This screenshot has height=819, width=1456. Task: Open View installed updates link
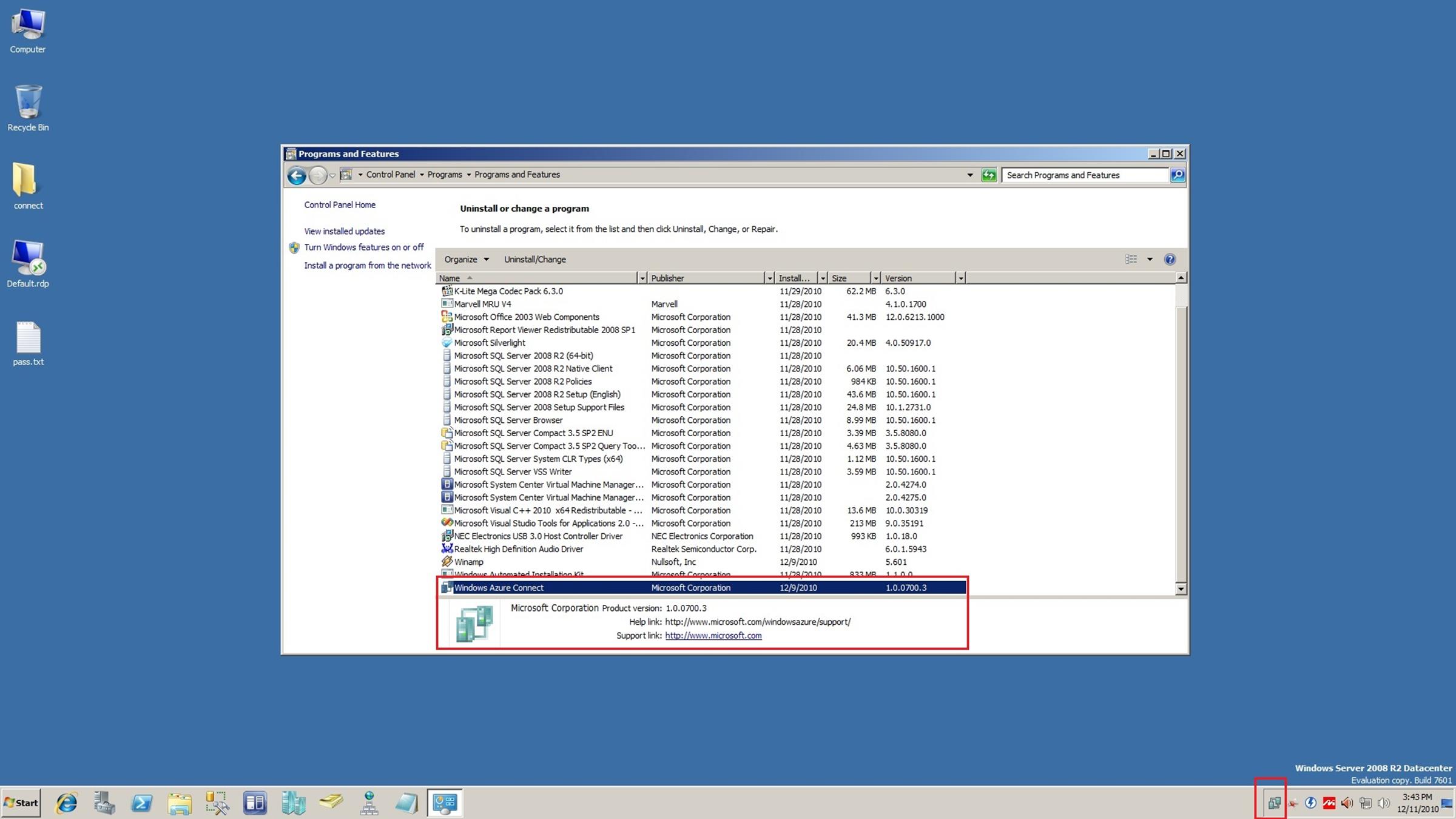[344, 232]
